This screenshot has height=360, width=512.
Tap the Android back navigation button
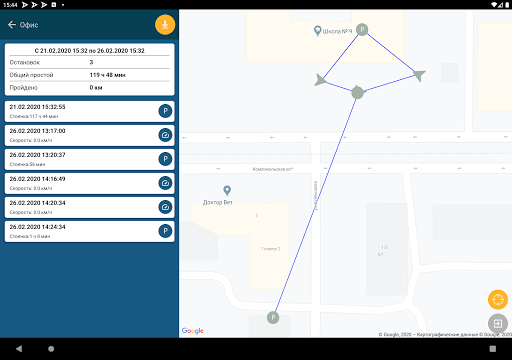tap(19, 349)
